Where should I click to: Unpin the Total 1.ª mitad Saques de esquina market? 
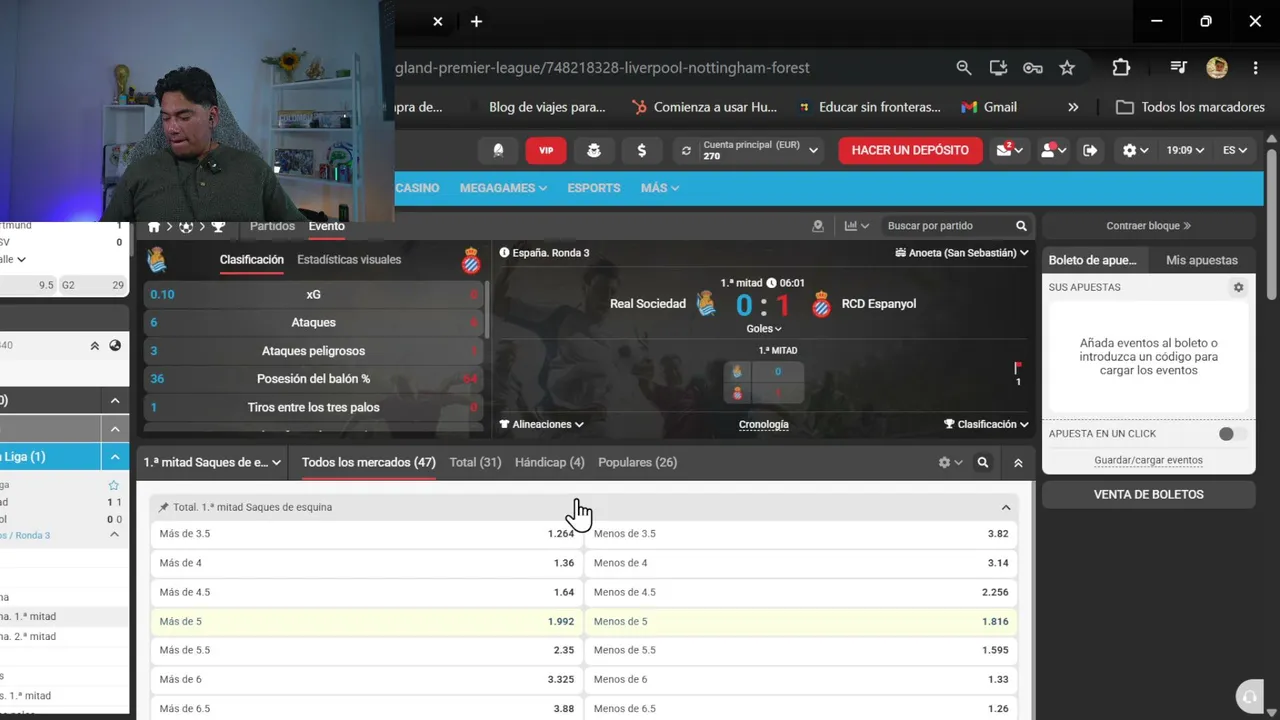[164, 507]
